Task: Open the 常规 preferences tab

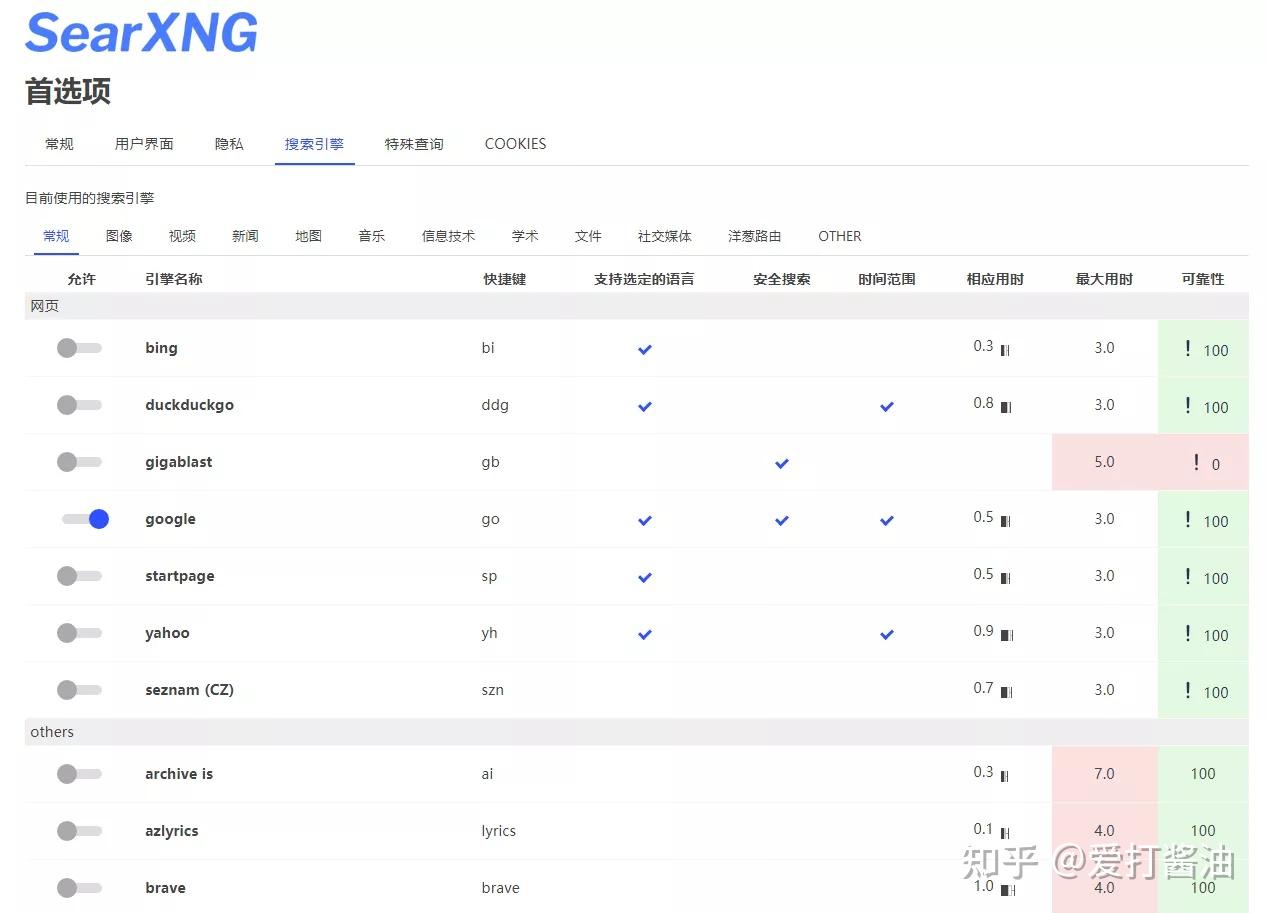Action: pos(59,144)
